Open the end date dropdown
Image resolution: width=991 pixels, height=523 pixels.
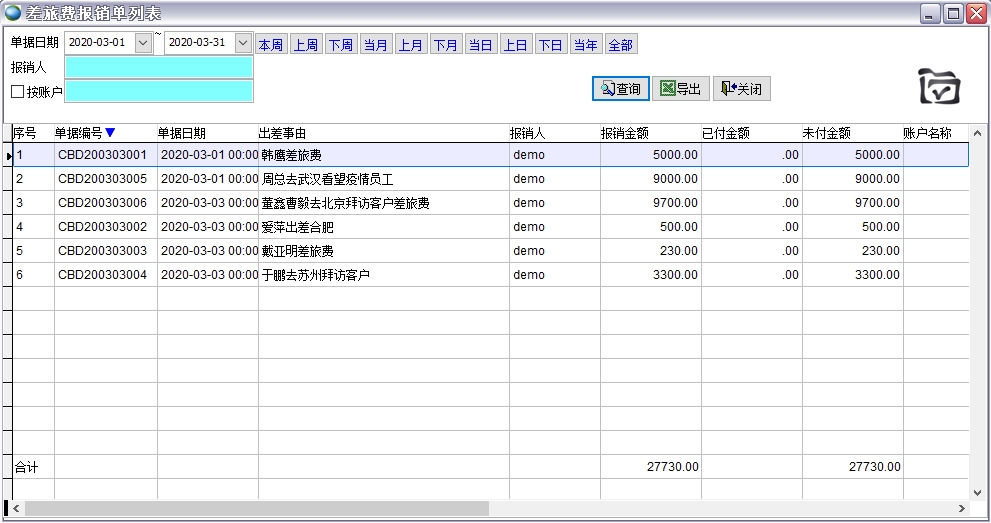tap(243, 43)
